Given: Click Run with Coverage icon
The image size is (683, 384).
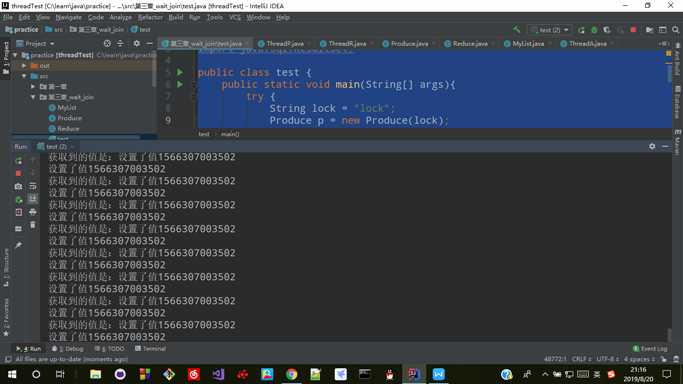Looking at the screenshot, I should point(607,30).
